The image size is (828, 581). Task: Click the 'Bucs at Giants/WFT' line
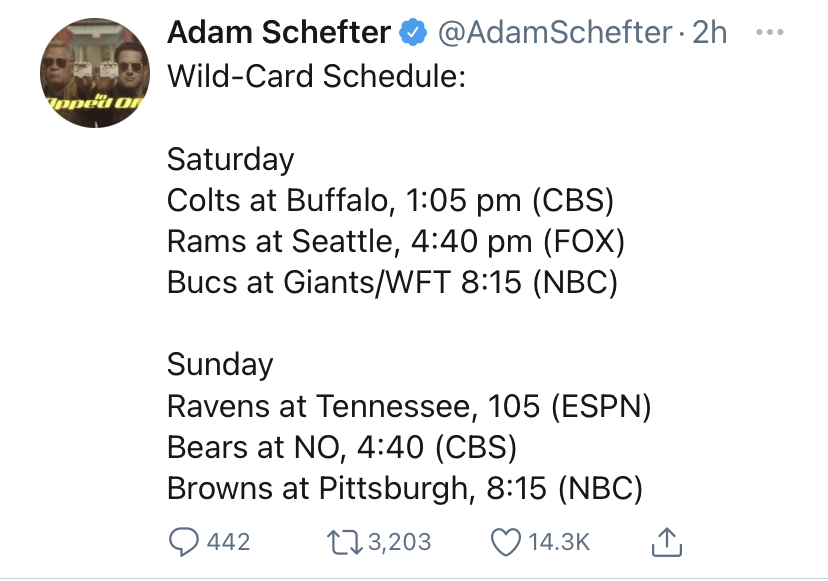click(x=392, y=282)
